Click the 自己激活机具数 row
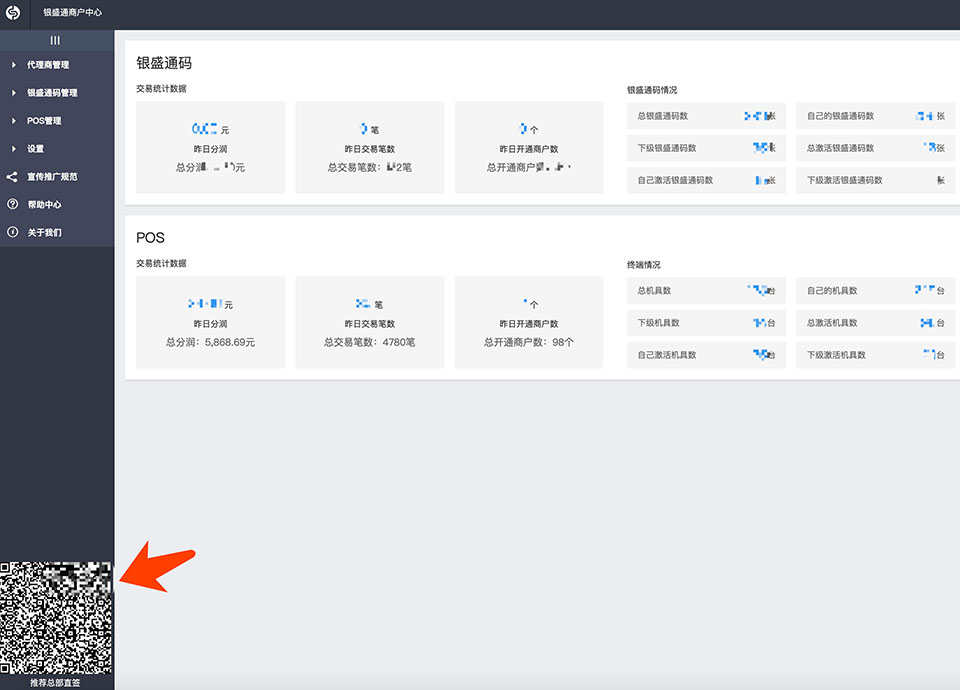Screen dimensions: 960x690 click(706, 355)
